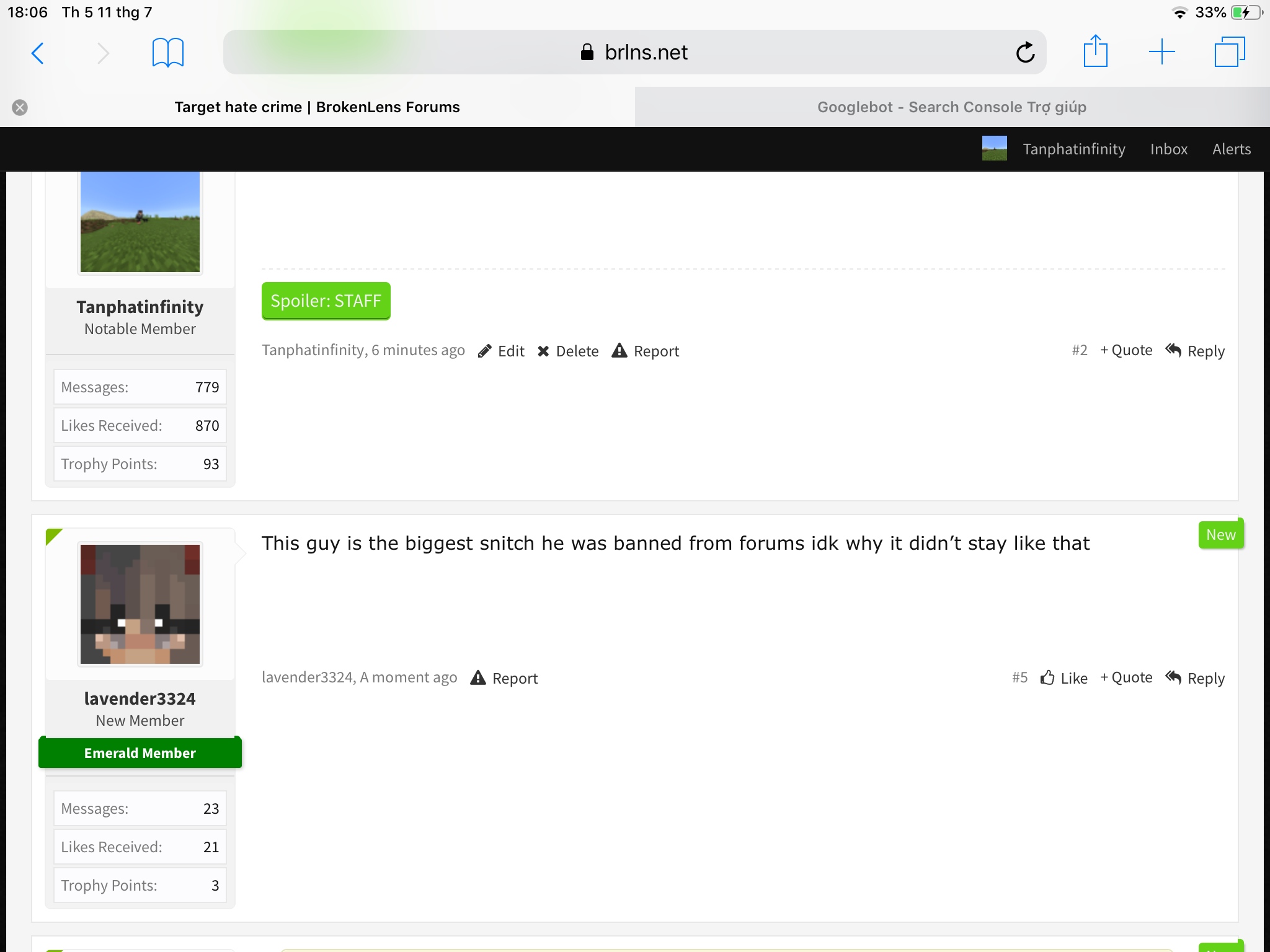Add a new Safari tab with plus icon
This screenshot has height=952, width=1270.
coord(1162,52)
